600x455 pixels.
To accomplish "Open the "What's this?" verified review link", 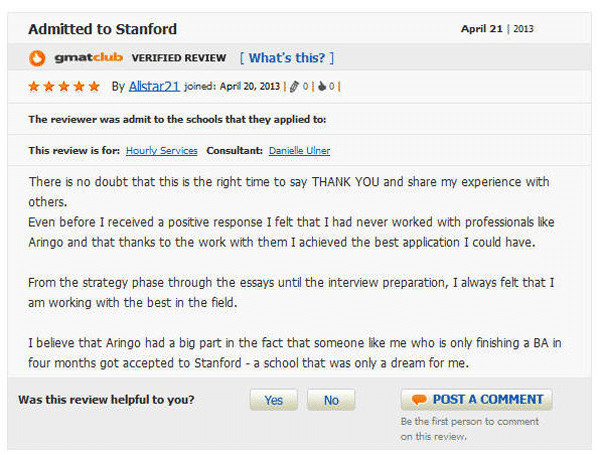I will click(x=287, y=58).
